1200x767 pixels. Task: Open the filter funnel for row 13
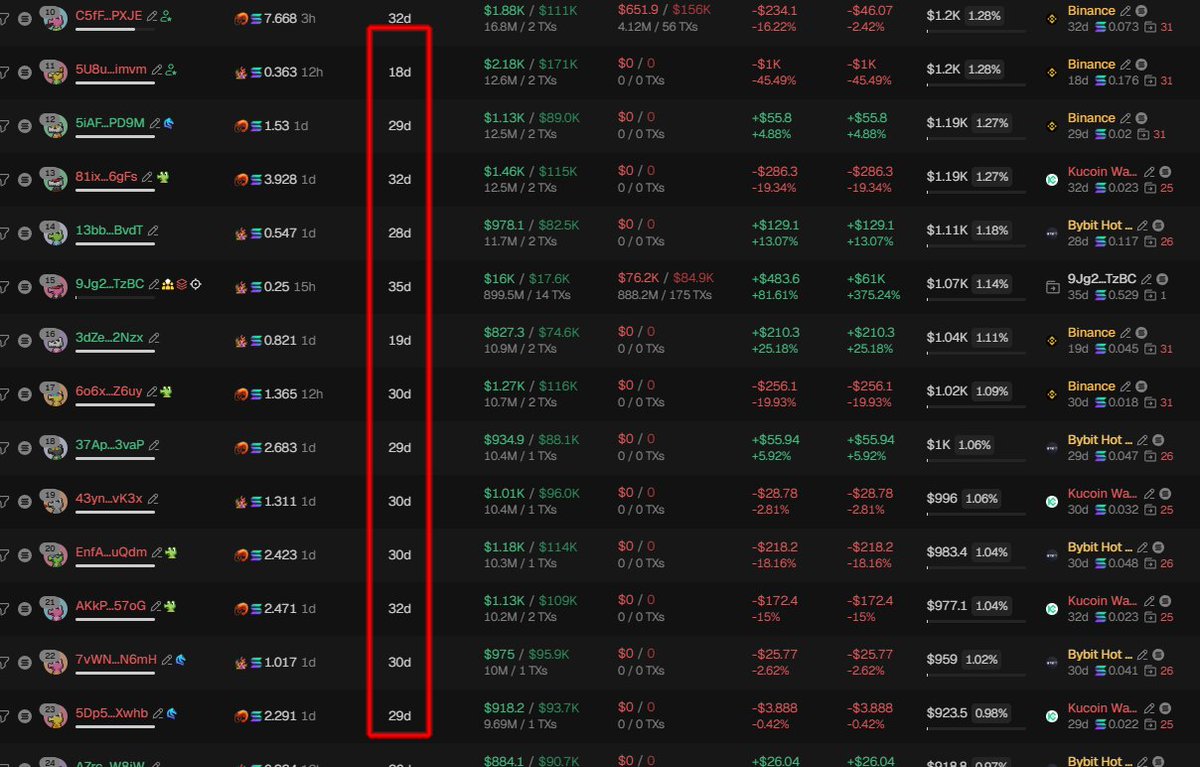[5, 180]
